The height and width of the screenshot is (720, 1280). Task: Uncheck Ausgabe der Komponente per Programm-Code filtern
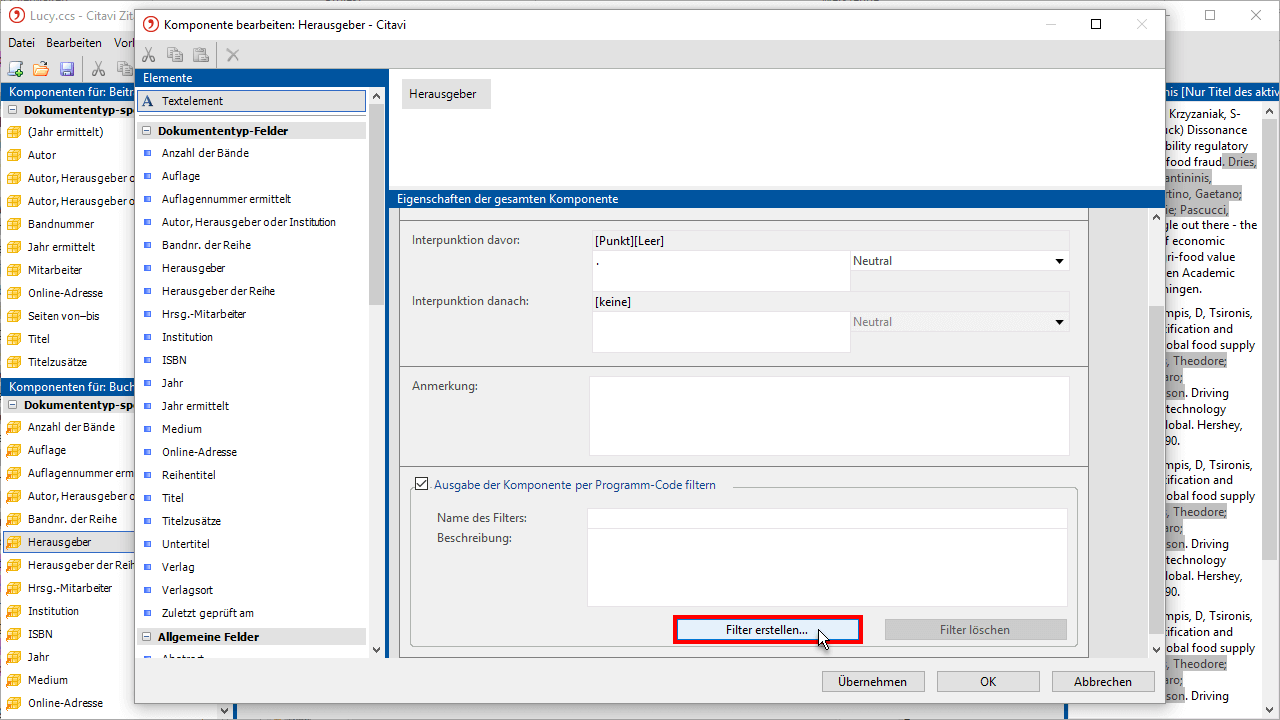pyautogui.click(x=422, y=484)
